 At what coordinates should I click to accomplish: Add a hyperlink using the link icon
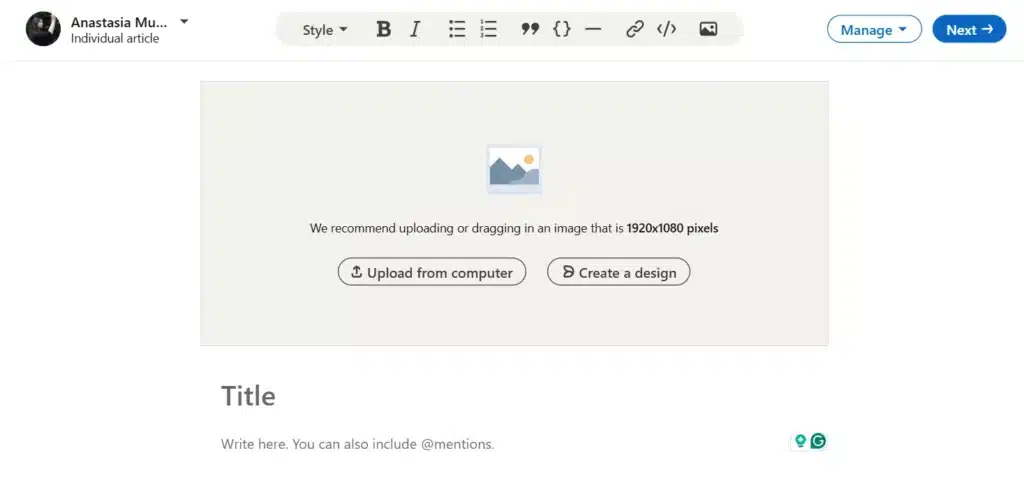coord(635,29)
